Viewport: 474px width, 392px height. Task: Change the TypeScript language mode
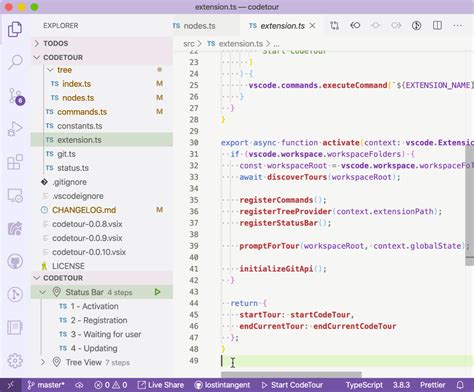click(x=364, y=385)
